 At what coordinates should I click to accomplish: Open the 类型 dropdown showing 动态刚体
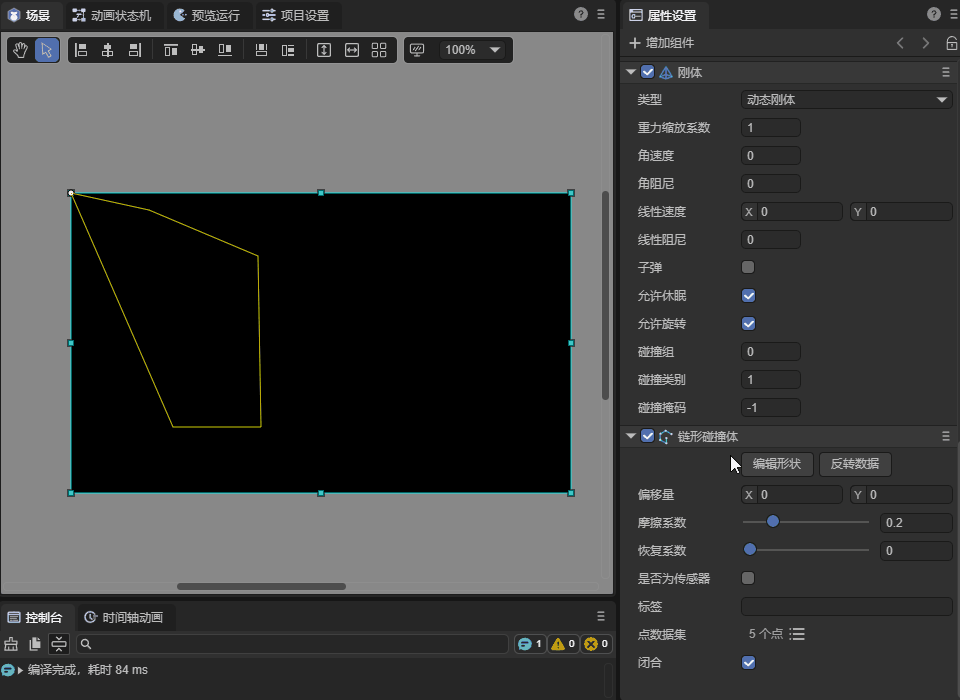click(846, 100)
